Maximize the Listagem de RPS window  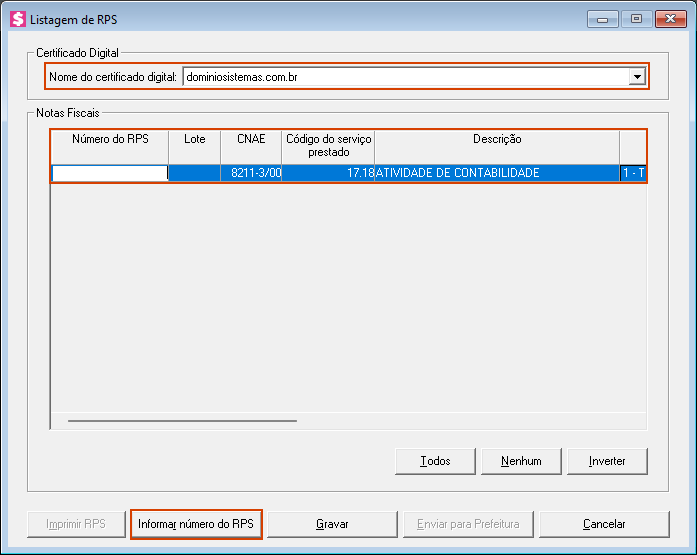[x=634, y=17]
